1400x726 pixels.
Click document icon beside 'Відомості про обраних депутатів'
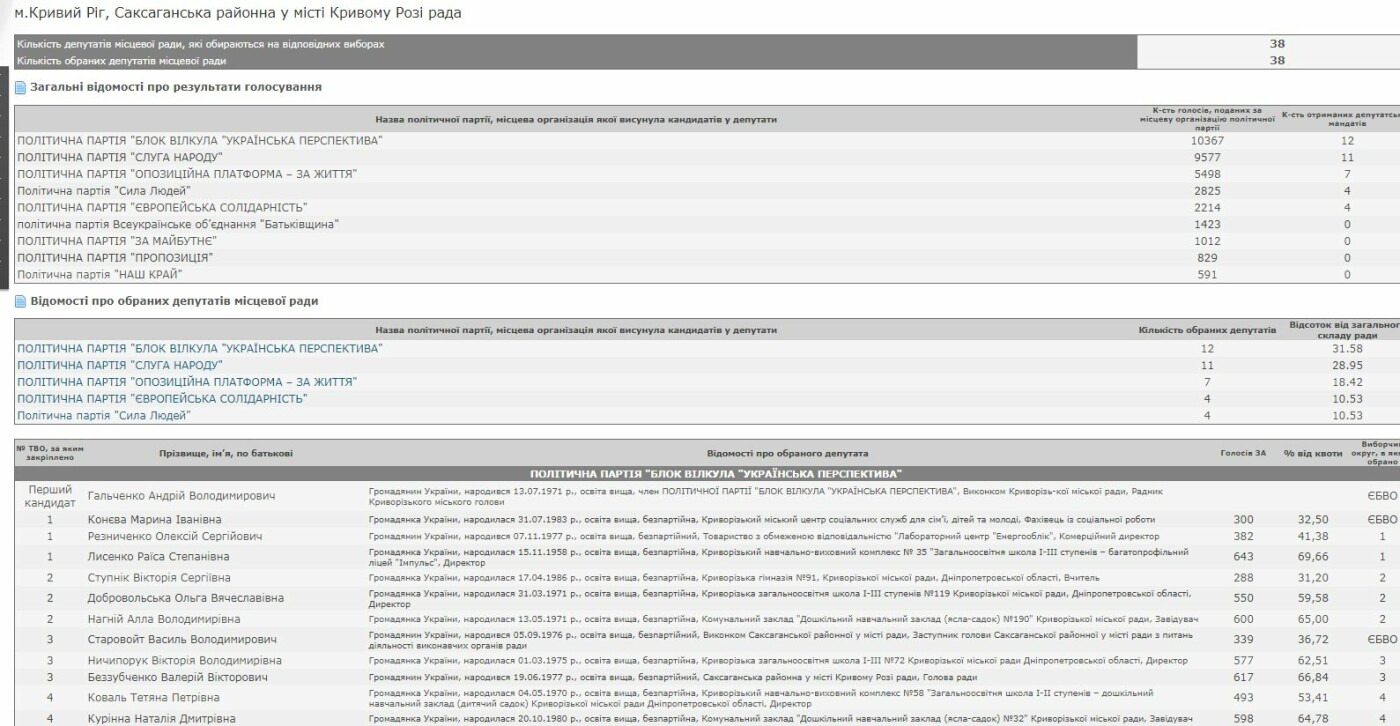pyautogui.click(x=21, y=301)
